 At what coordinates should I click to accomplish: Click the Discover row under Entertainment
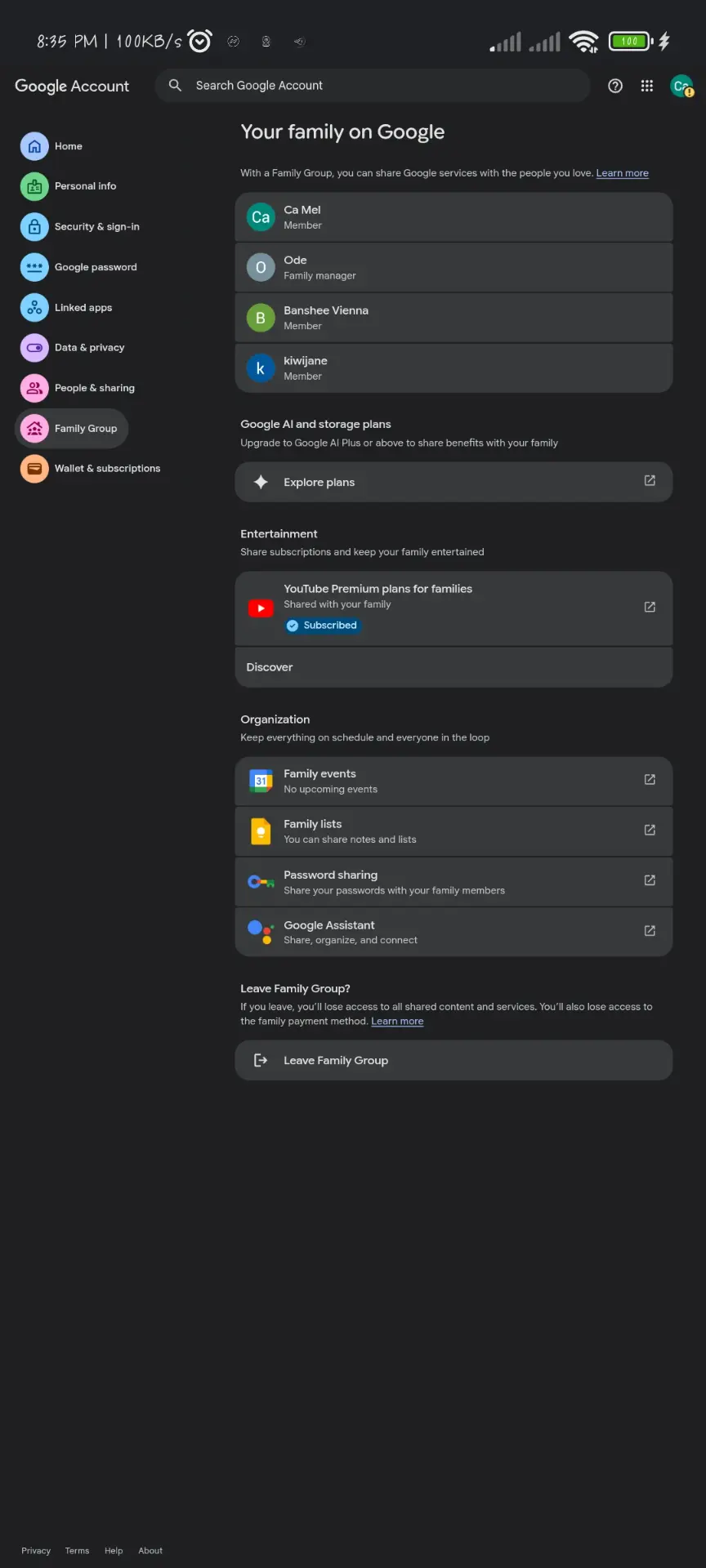pos(454,667)
